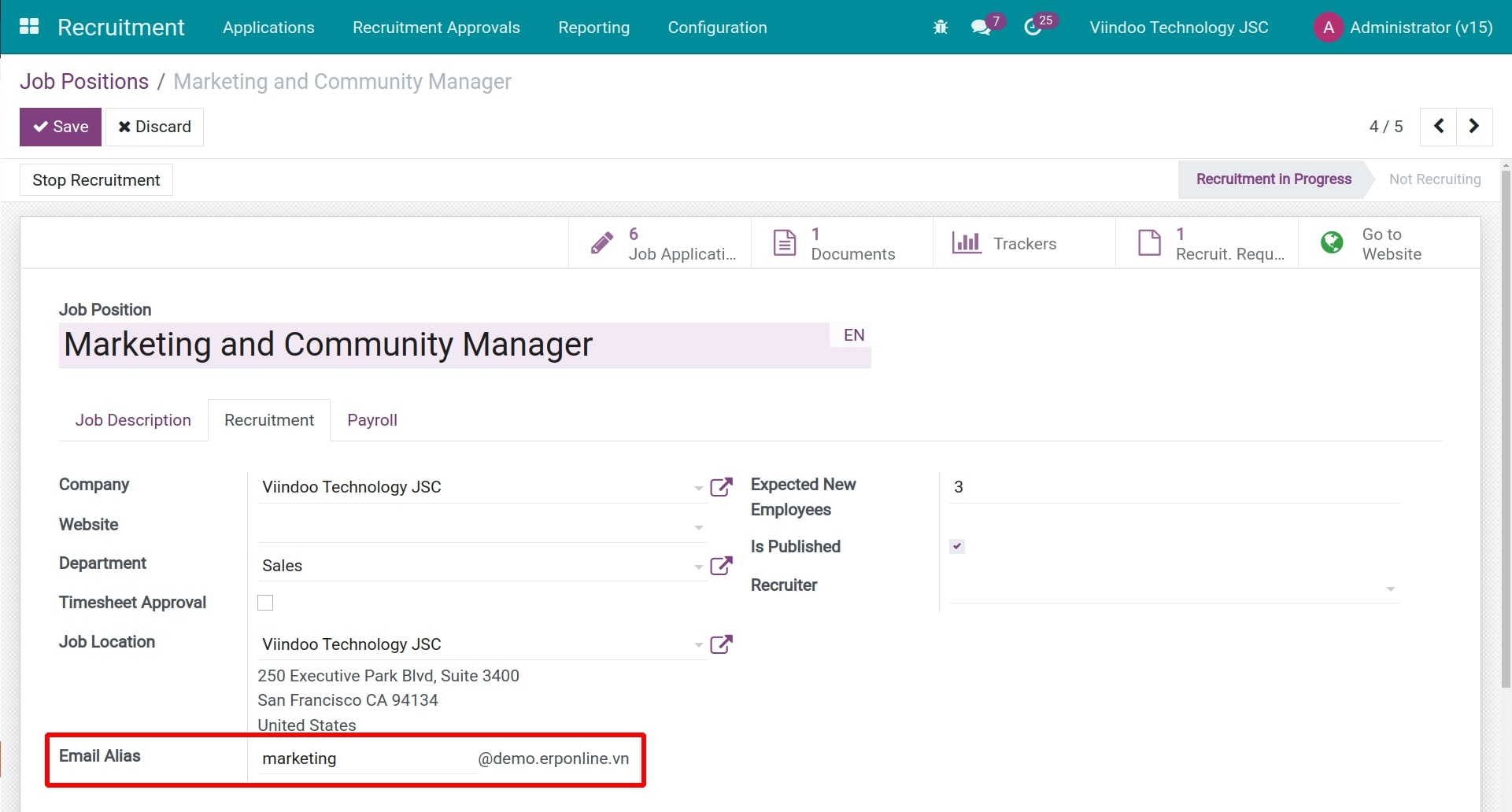Enable the Timesheet Approval checkbox
1512x812 pixels.
point(265,603)
